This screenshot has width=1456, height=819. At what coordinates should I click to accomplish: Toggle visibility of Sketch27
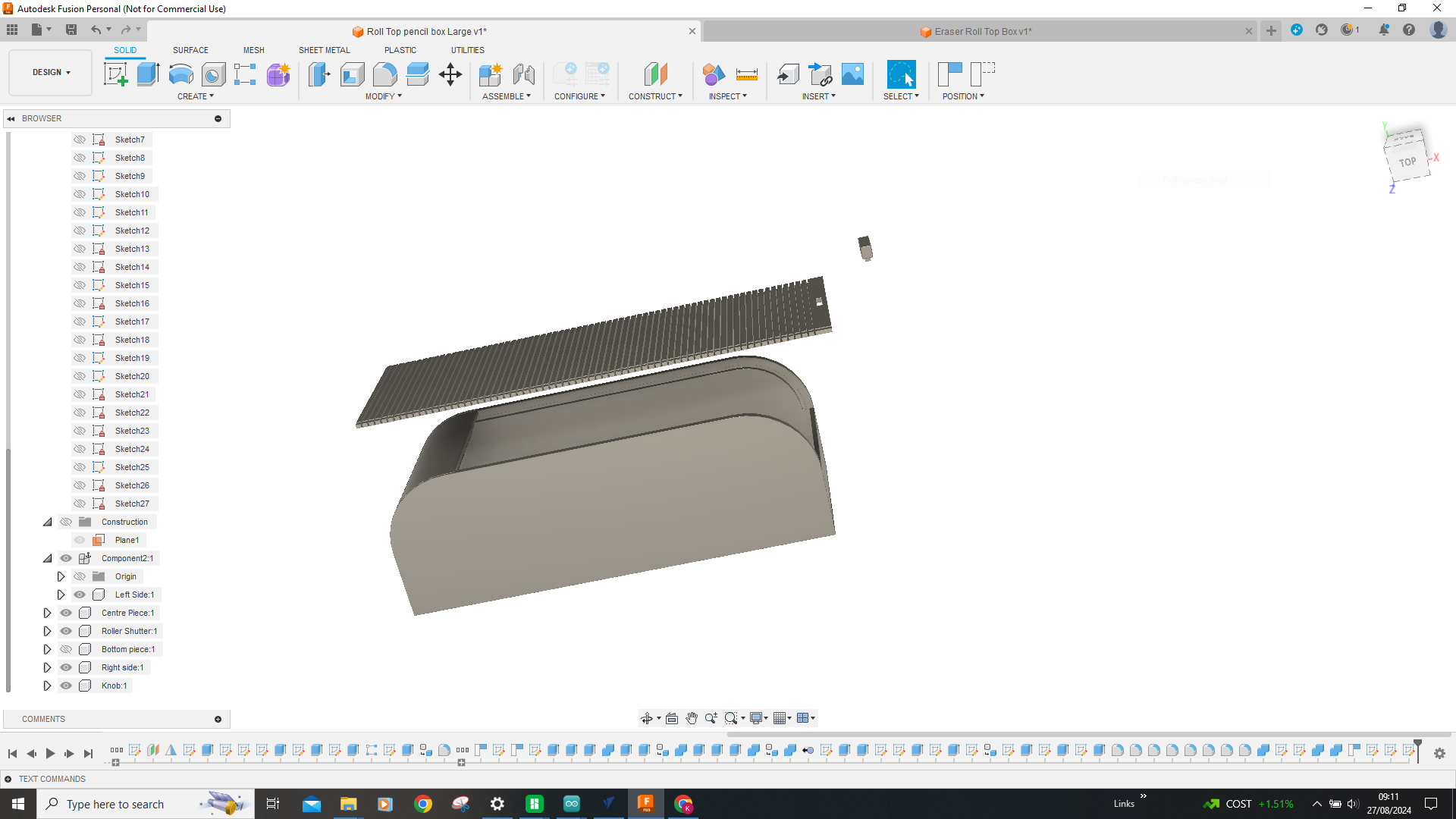click(80, 504)
